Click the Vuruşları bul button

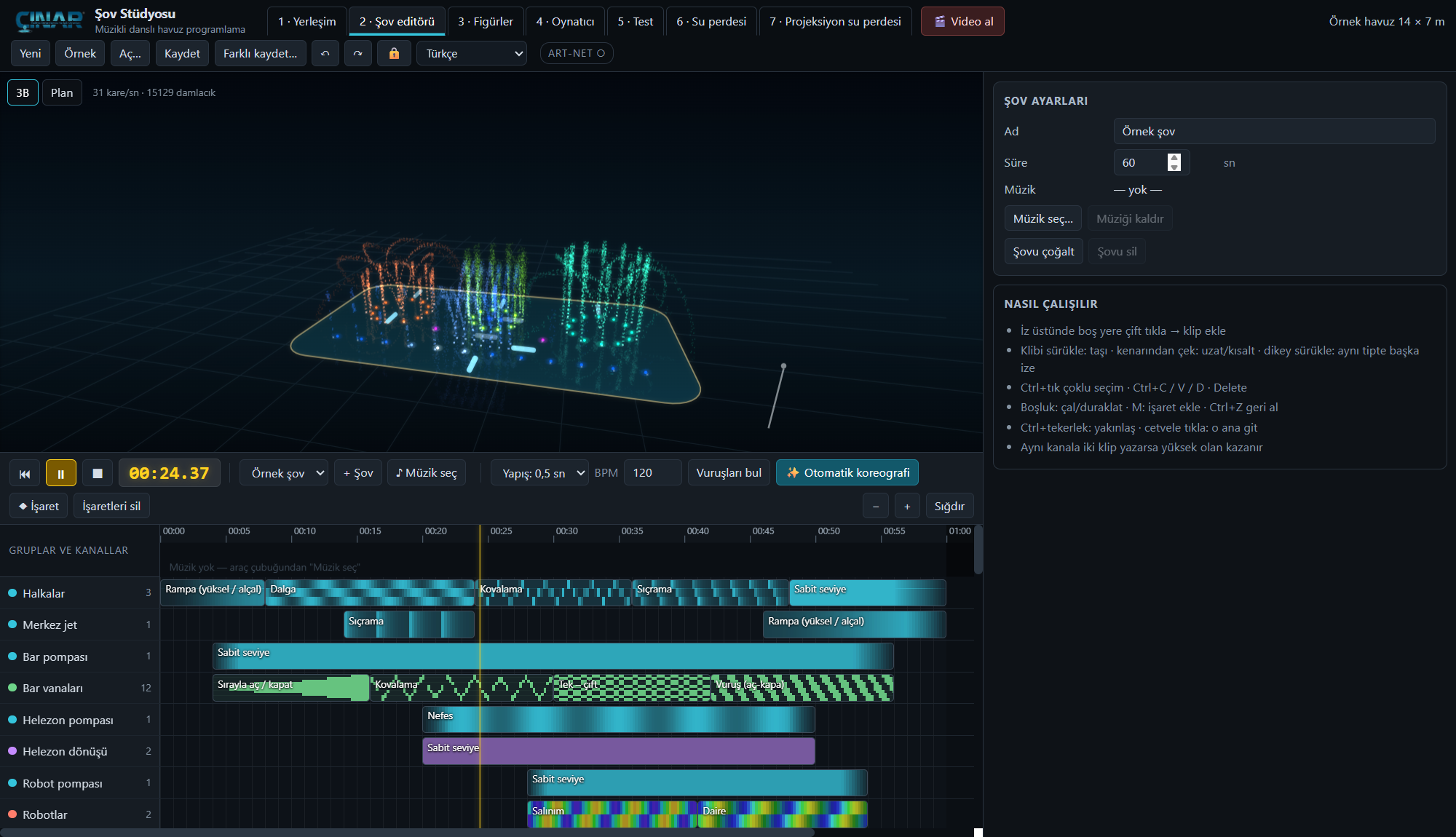[729, 472]
